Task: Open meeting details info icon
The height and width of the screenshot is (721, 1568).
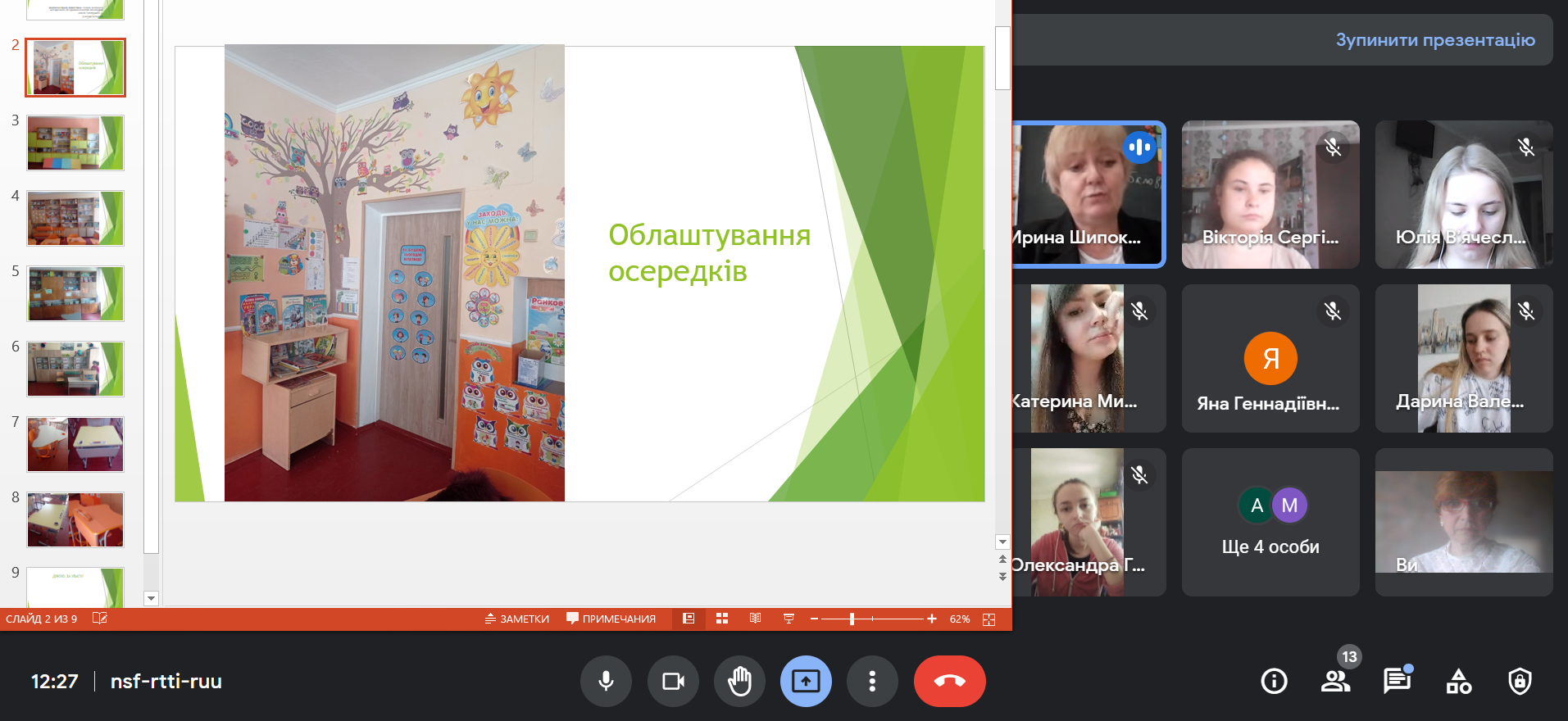Action: tap(1274, 681)
